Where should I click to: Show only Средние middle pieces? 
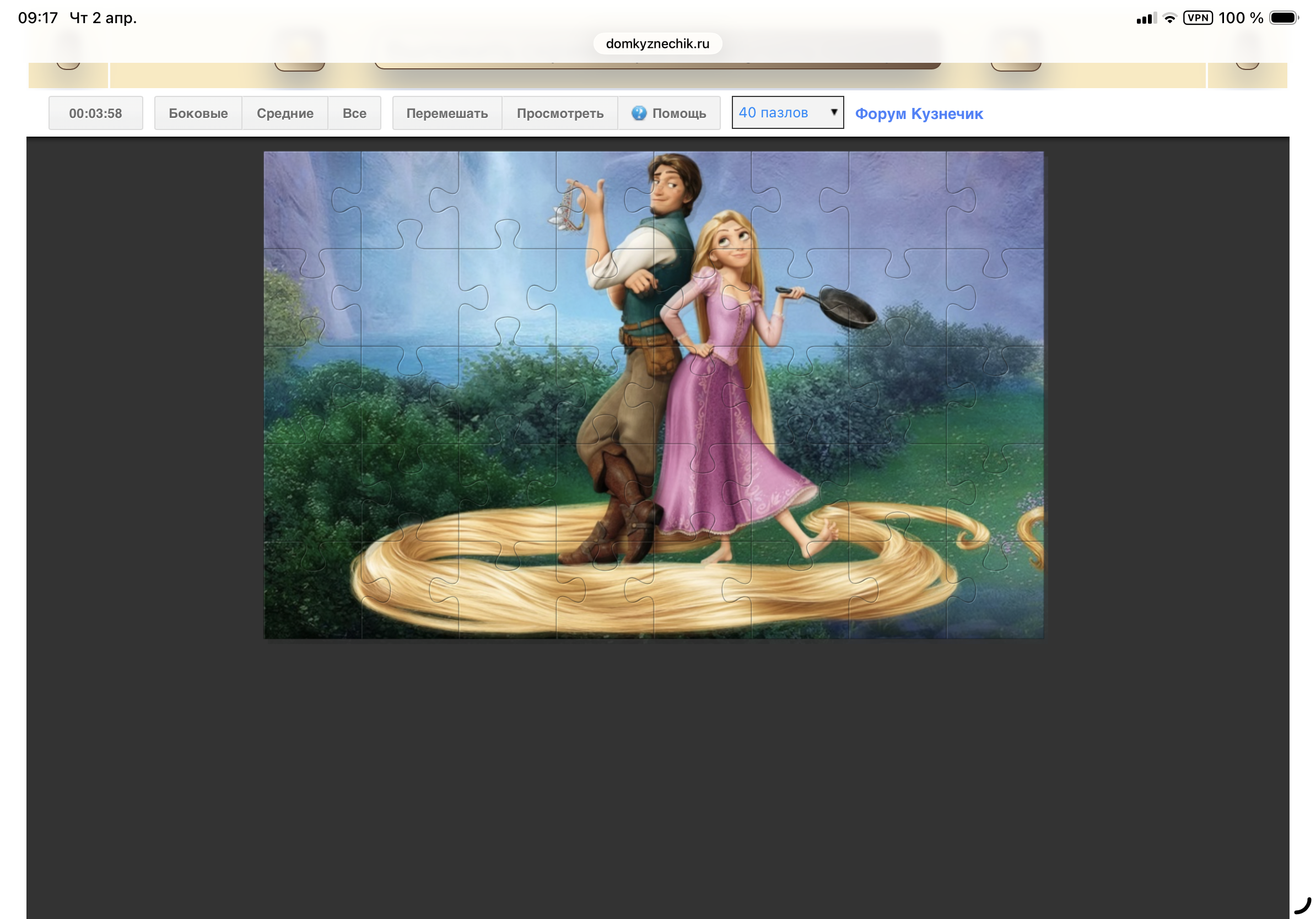285,113
